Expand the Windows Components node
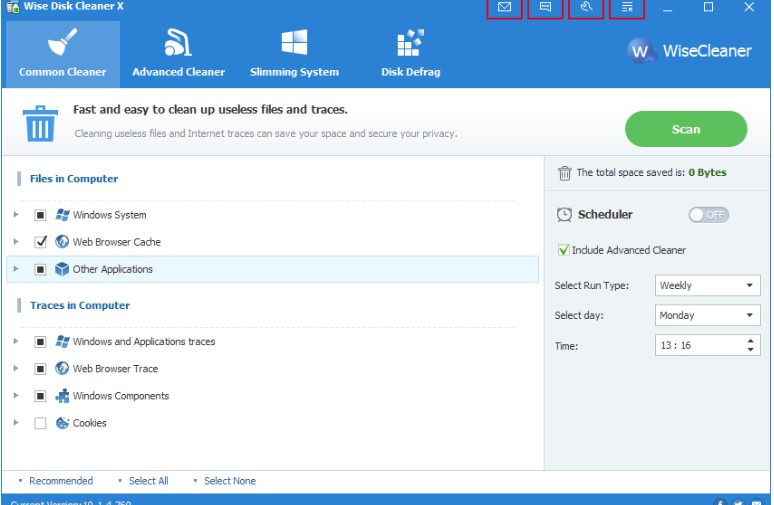Screen dimensions: 774x505 (16, 396)
